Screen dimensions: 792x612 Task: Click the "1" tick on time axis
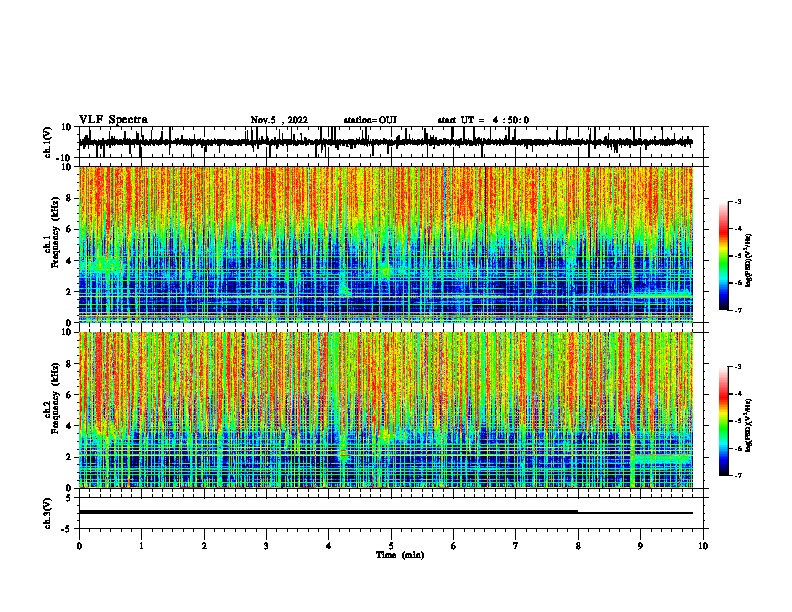pos(142,546)
